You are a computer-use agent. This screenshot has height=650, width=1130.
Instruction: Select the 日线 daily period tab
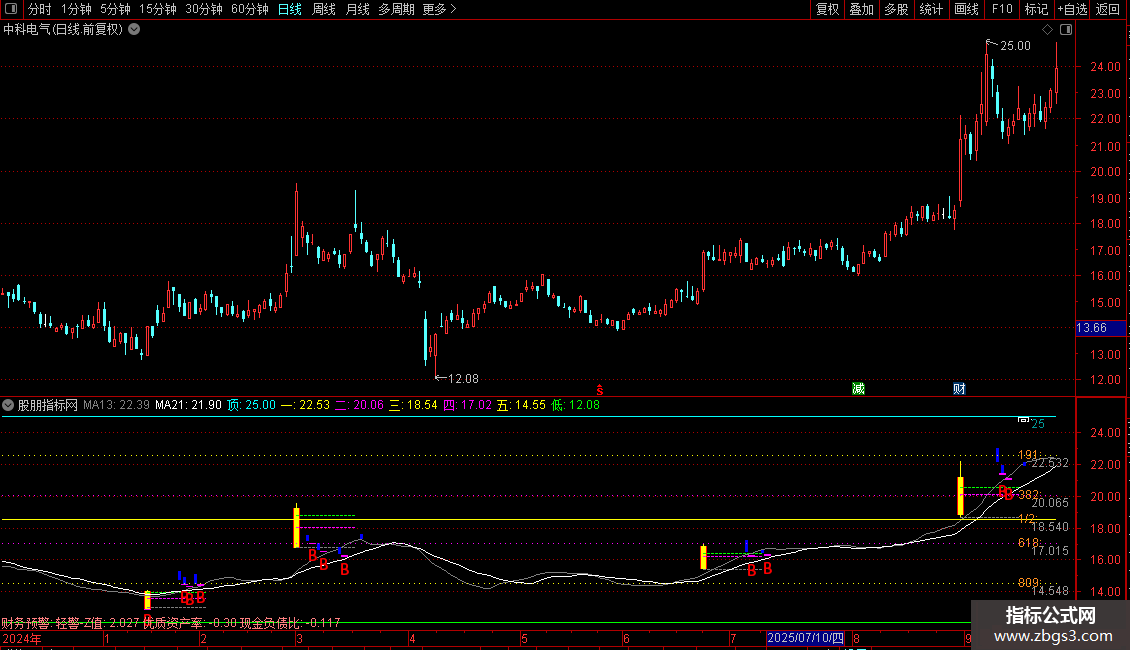coord(290,9)
